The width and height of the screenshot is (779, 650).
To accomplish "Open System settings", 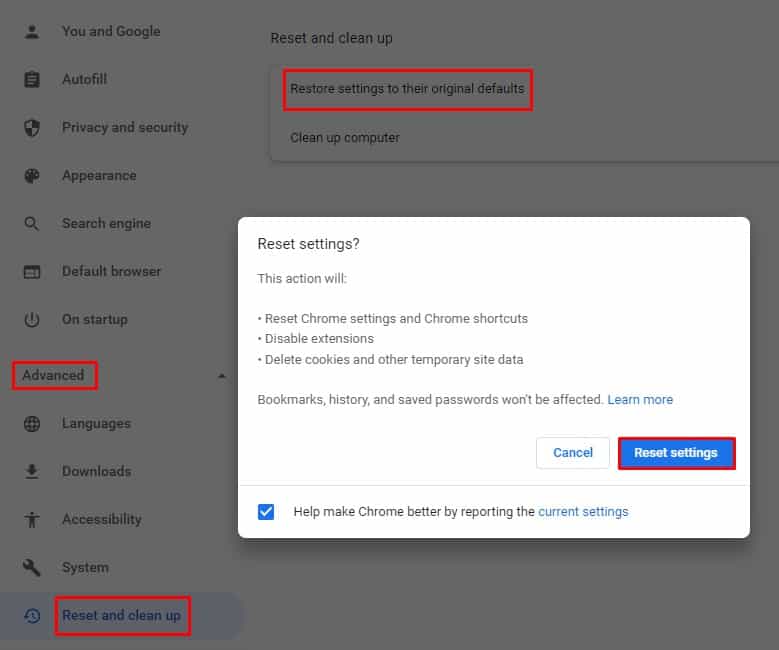I will [x=85, y=568].
